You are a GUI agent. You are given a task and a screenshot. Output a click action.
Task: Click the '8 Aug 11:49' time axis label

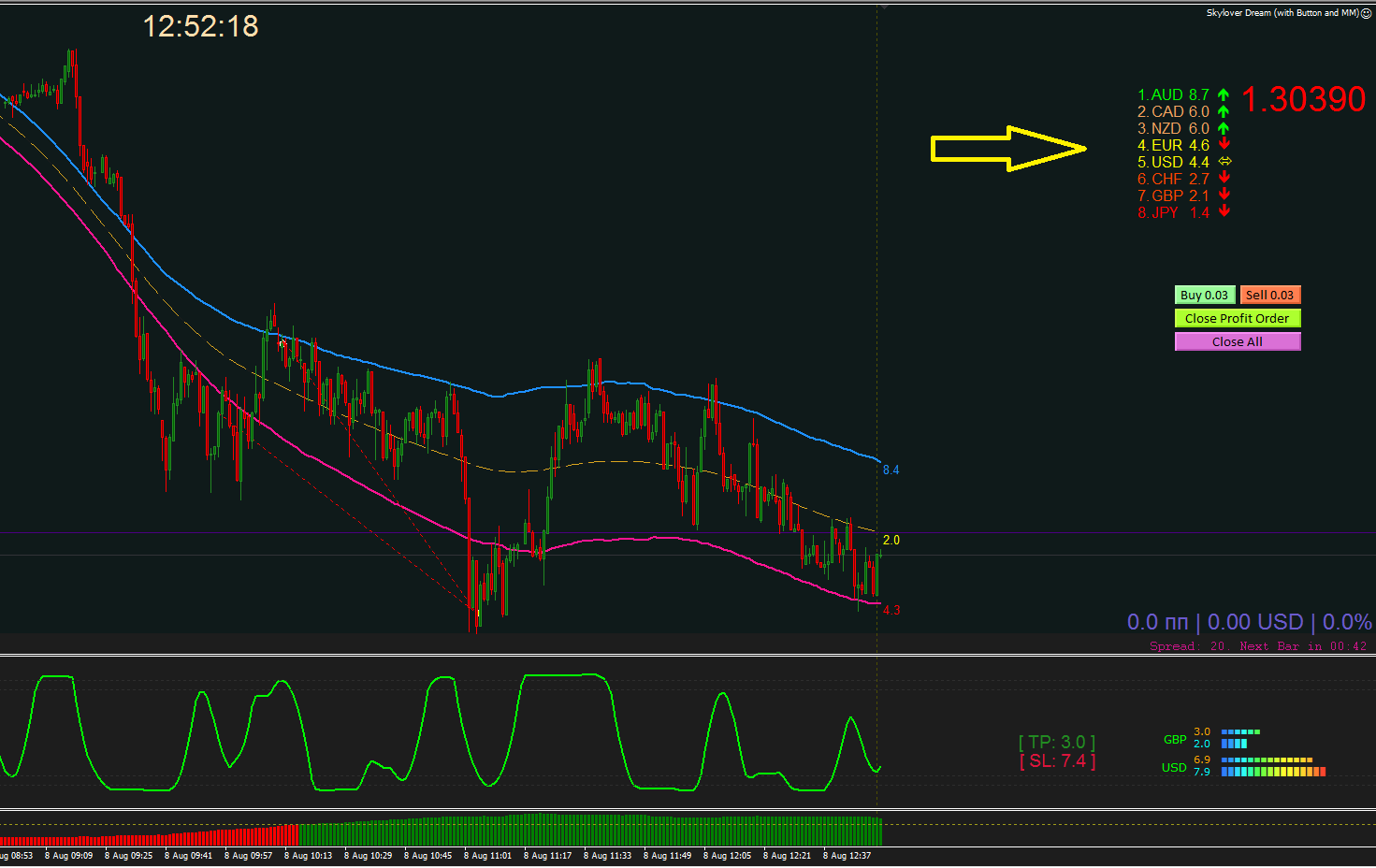[x=668, y=856]
